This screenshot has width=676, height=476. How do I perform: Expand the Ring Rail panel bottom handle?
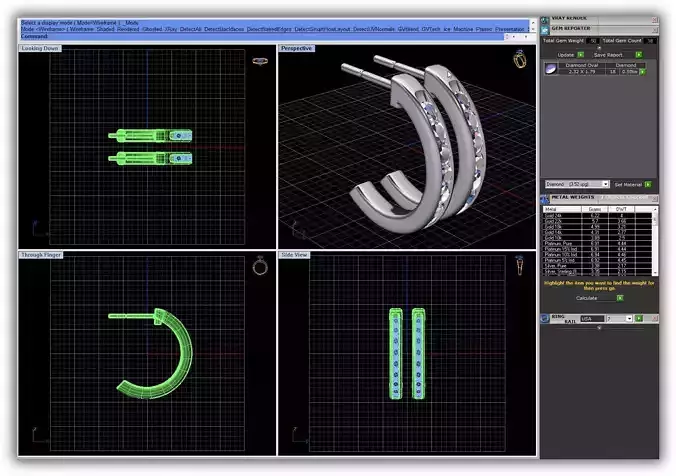coord(599,328)
